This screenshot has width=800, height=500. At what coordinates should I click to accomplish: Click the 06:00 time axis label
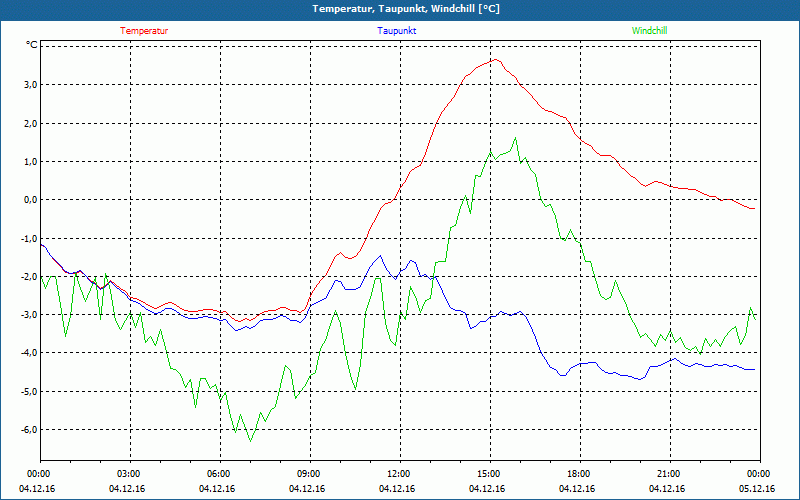click(218, 474)
